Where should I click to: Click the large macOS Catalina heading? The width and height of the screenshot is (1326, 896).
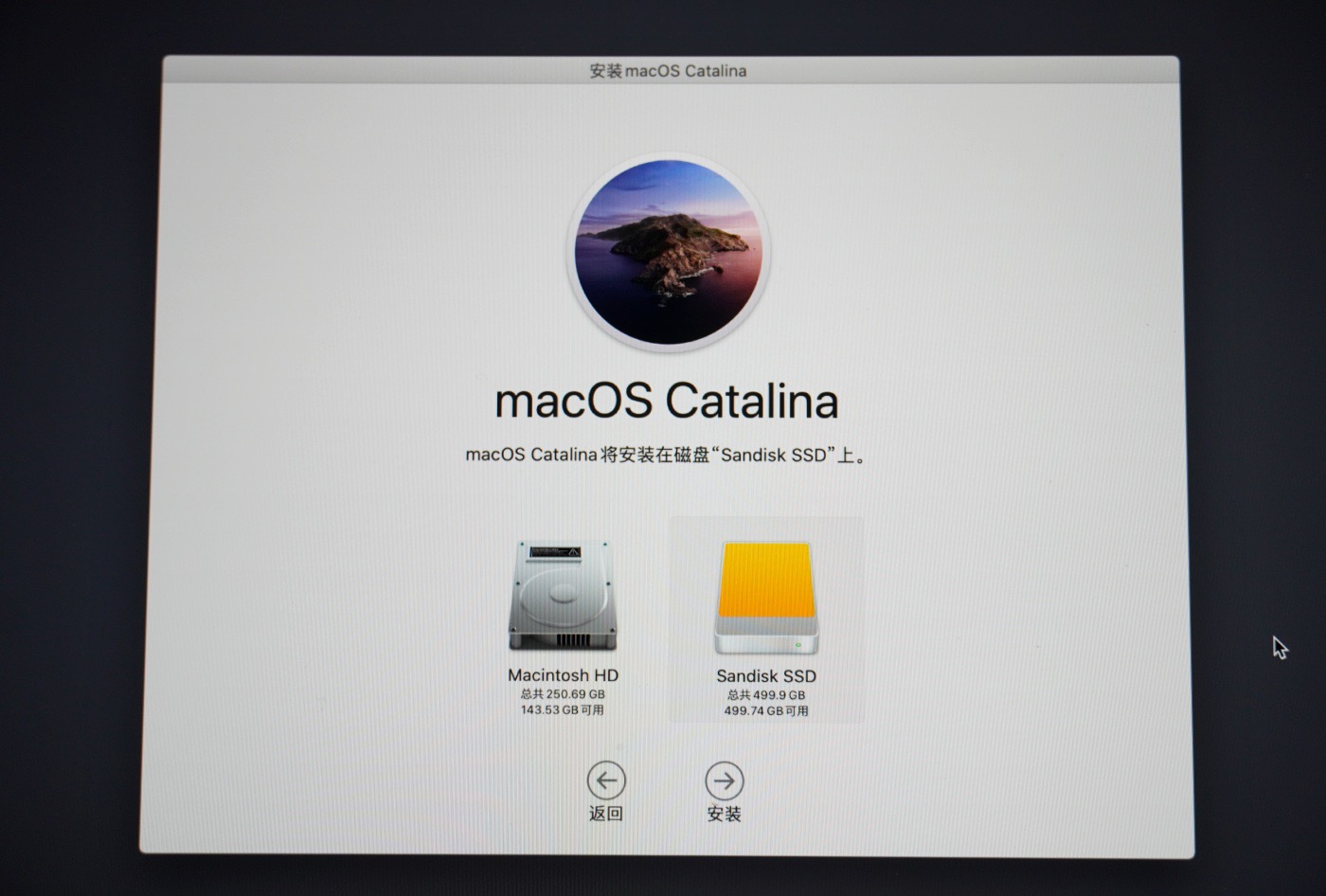667,401
